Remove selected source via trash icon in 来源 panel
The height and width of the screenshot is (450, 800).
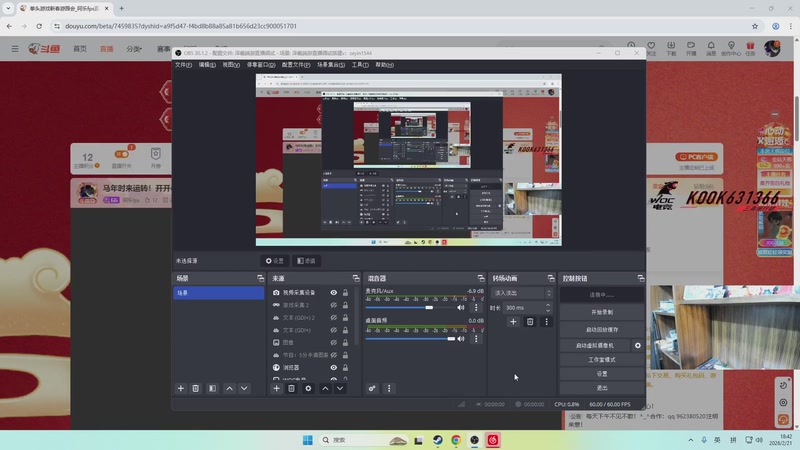[x=291, y=388]
